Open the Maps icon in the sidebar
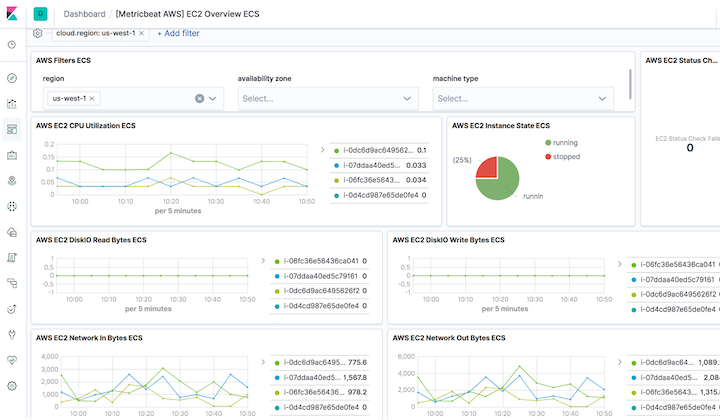The image size is (720, 420). point(12,181)
